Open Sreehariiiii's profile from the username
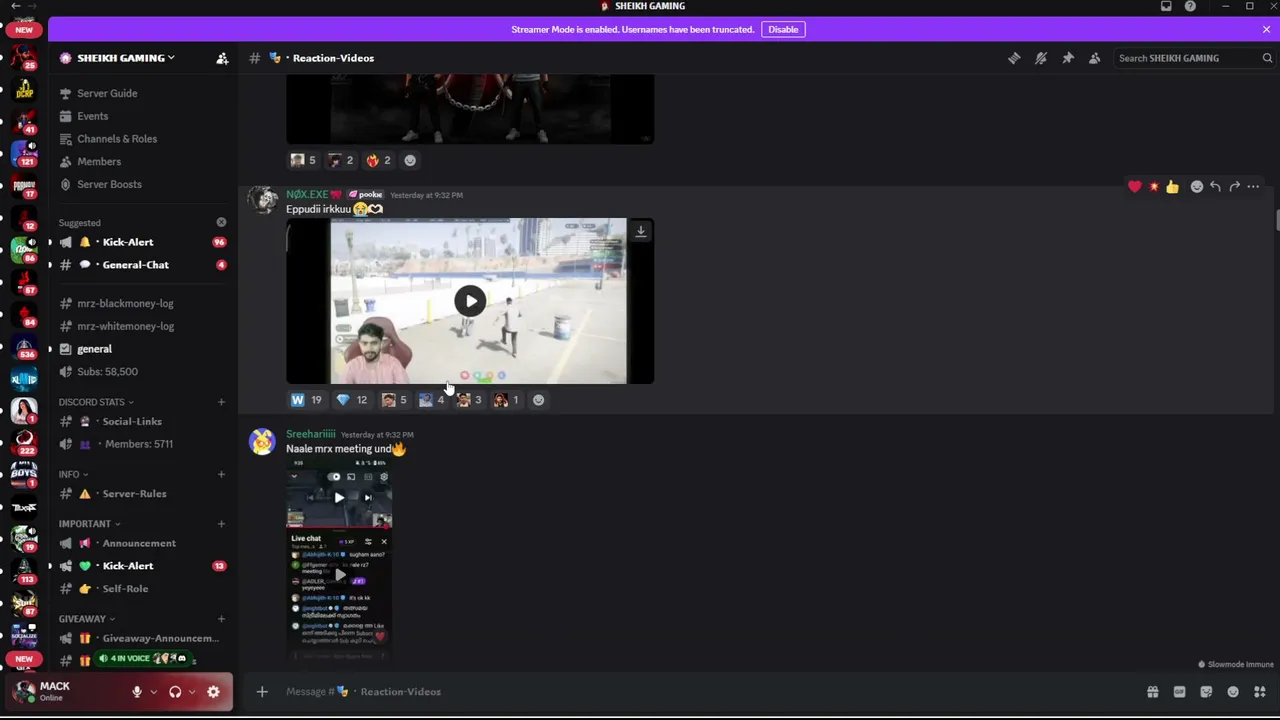This screenshot has width=1280, height=720. (311, 434)
